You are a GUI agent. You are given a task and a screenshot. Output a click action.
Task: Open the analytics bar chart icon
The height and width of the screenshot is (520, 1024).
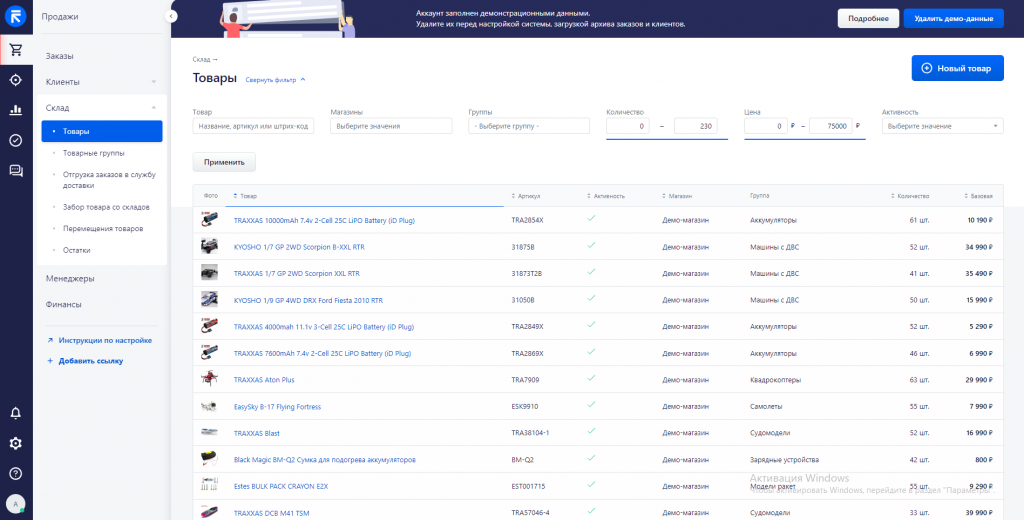coord(15,110)
